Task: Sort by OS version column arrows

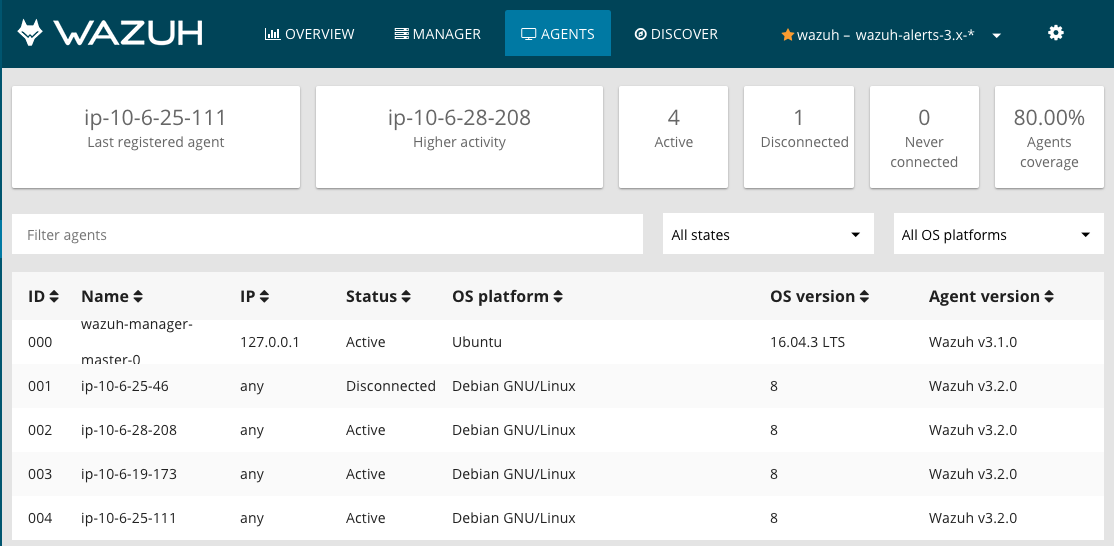Action: coord(864,297)
